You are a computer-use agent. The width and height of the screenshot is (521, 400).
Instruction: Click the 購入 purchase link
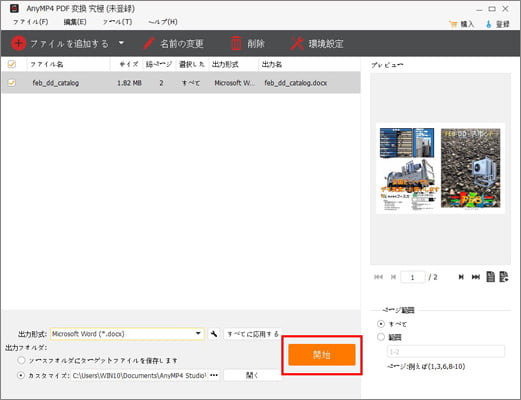(x=467, y=24)
